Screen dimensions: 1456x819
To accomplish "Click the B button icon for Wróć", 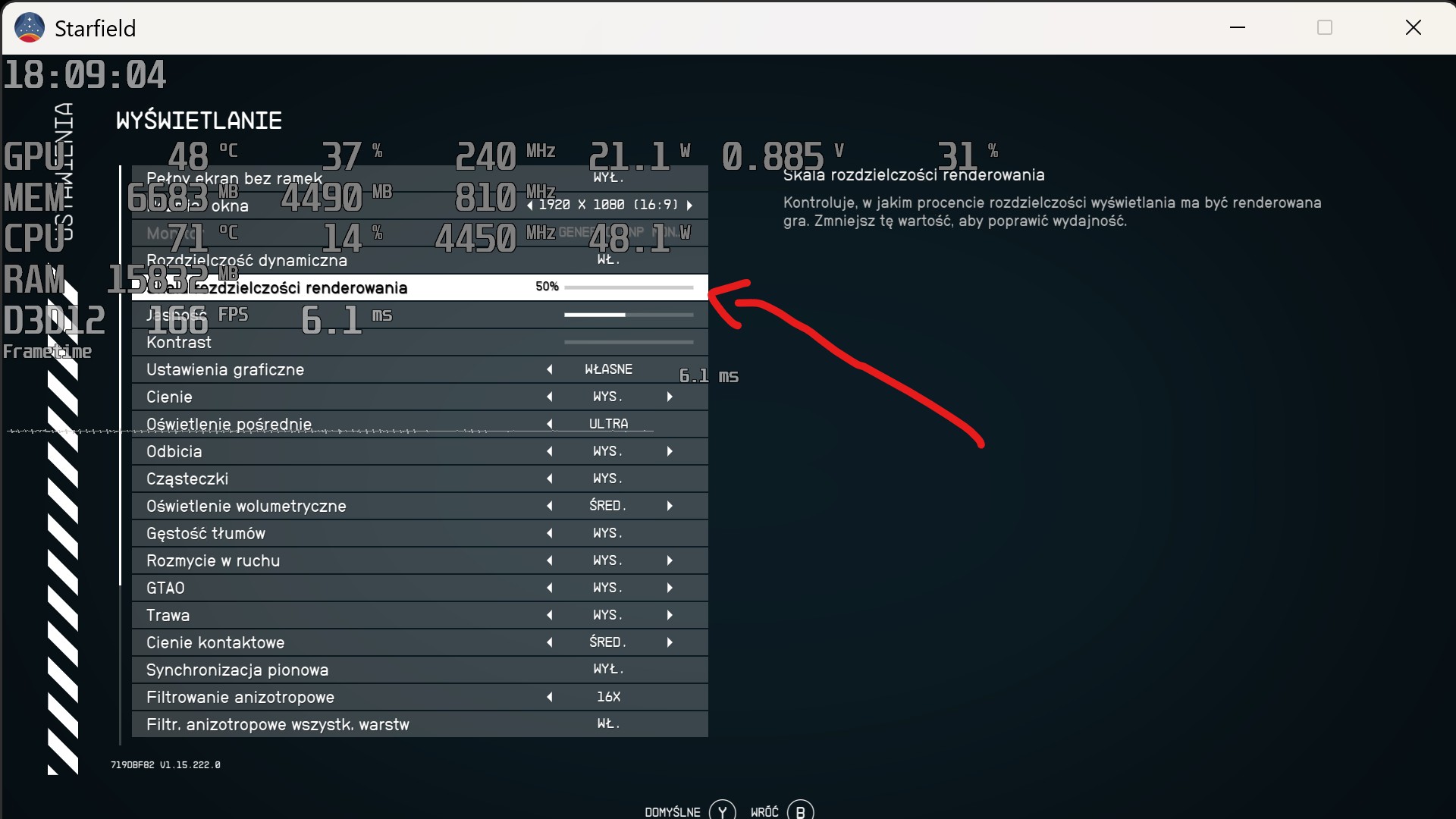I will [800, 811].
